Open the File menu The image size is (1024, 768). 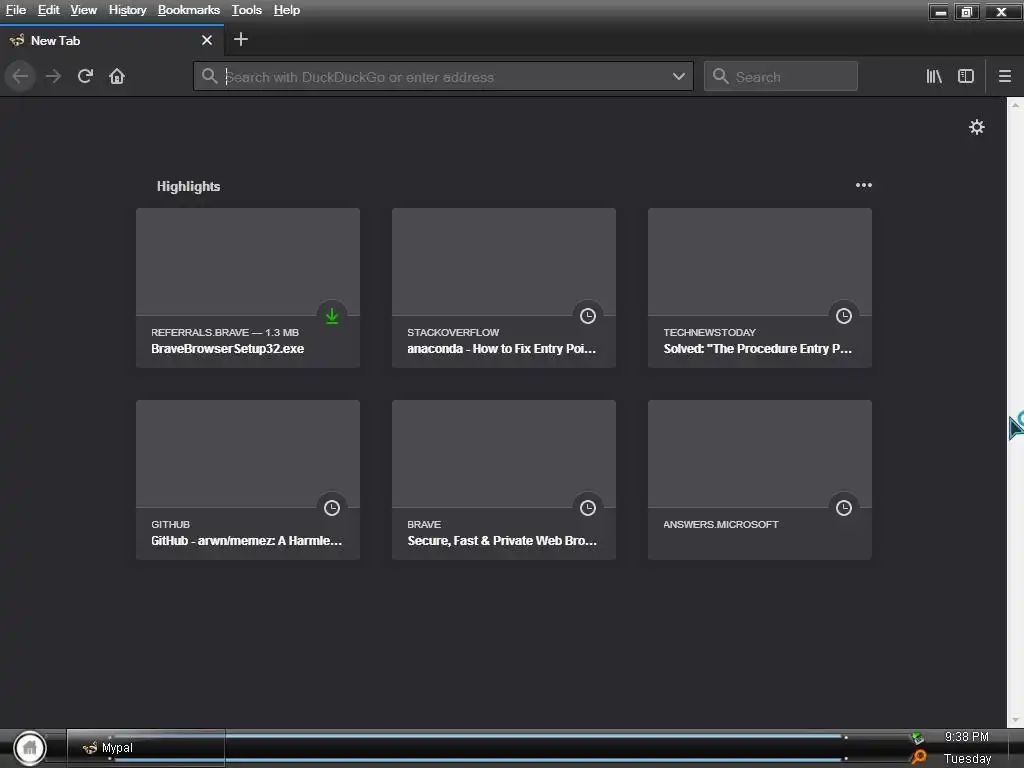pos(16,10)
